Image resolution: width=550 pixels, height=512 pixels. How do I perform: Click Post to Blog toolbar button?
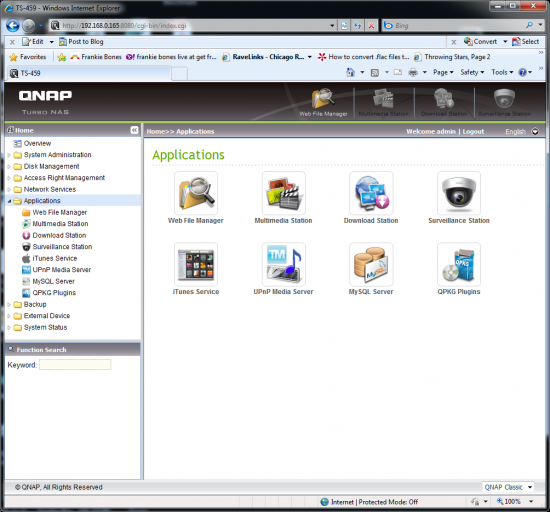tap(81, 42)
